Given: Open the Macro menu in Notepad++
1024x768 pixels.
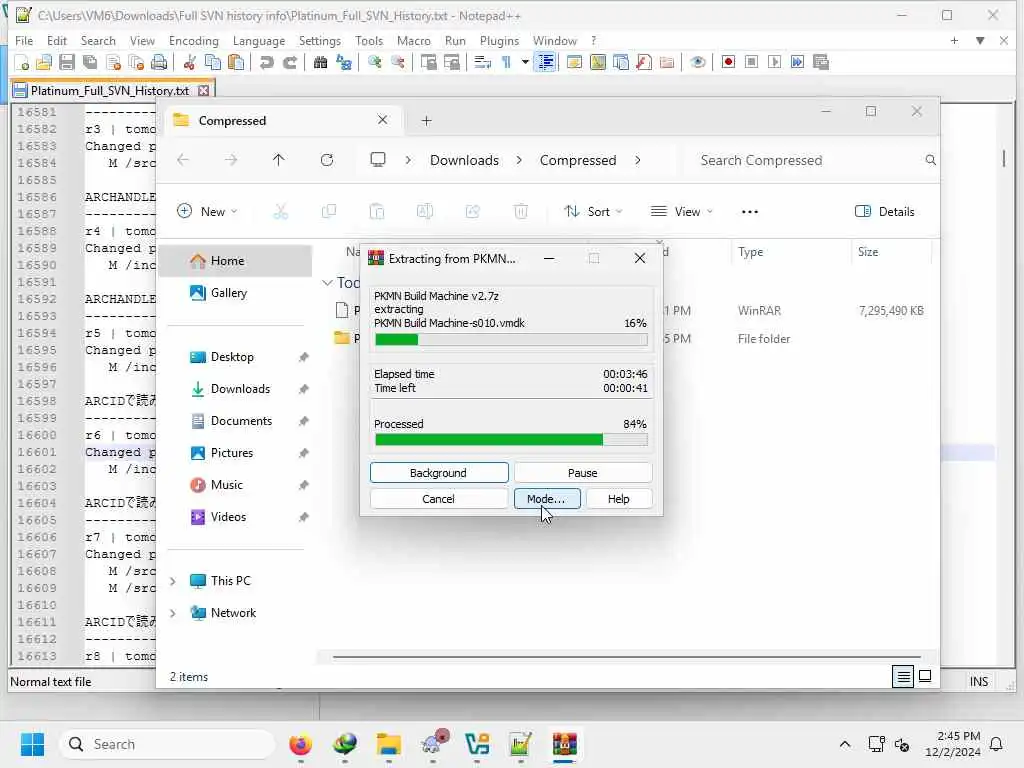Looking at the screenshot, I should (x=413, y=40).
